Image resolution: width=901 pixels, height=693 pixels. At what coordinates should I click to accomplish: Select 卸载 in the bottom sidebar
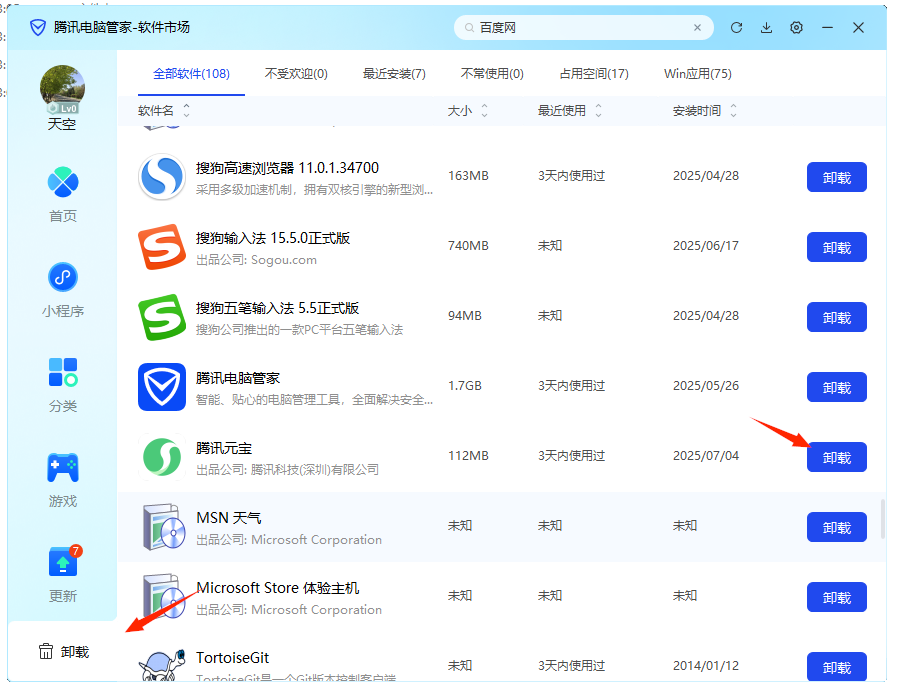click(63, 652)
